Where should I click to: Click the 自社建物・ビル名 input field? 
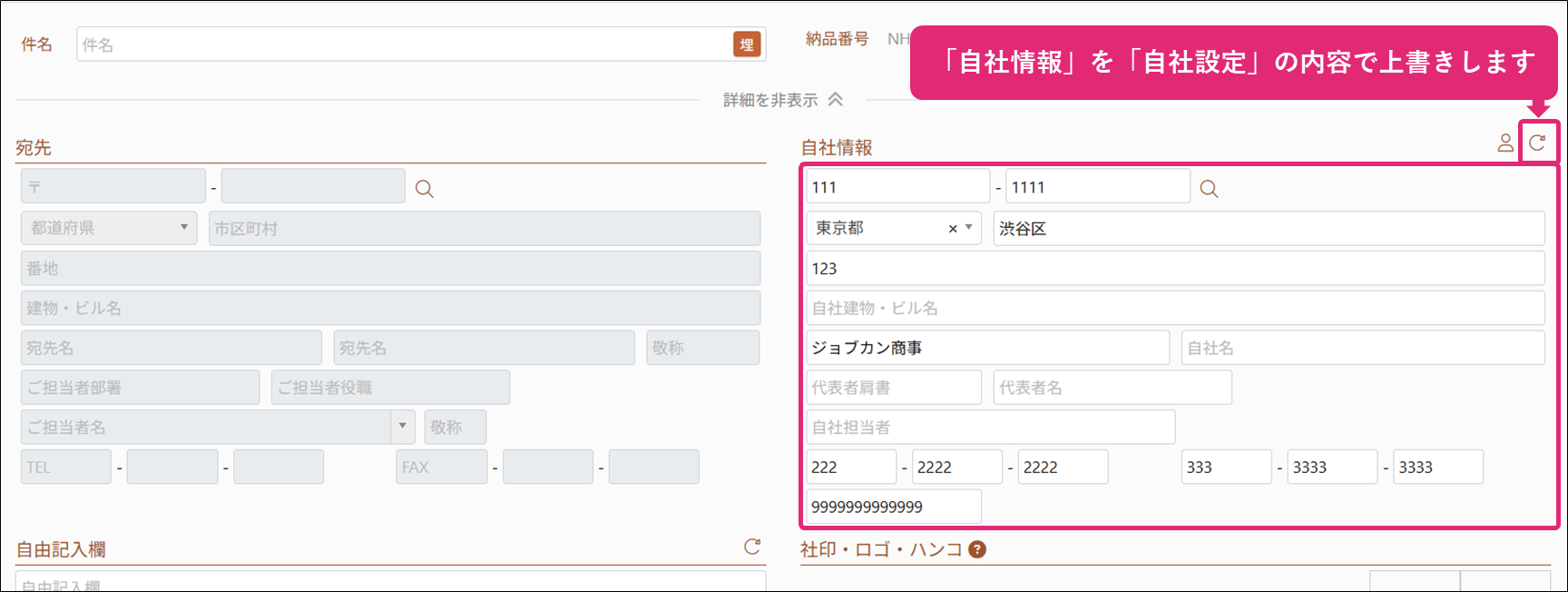point(1175,308)
